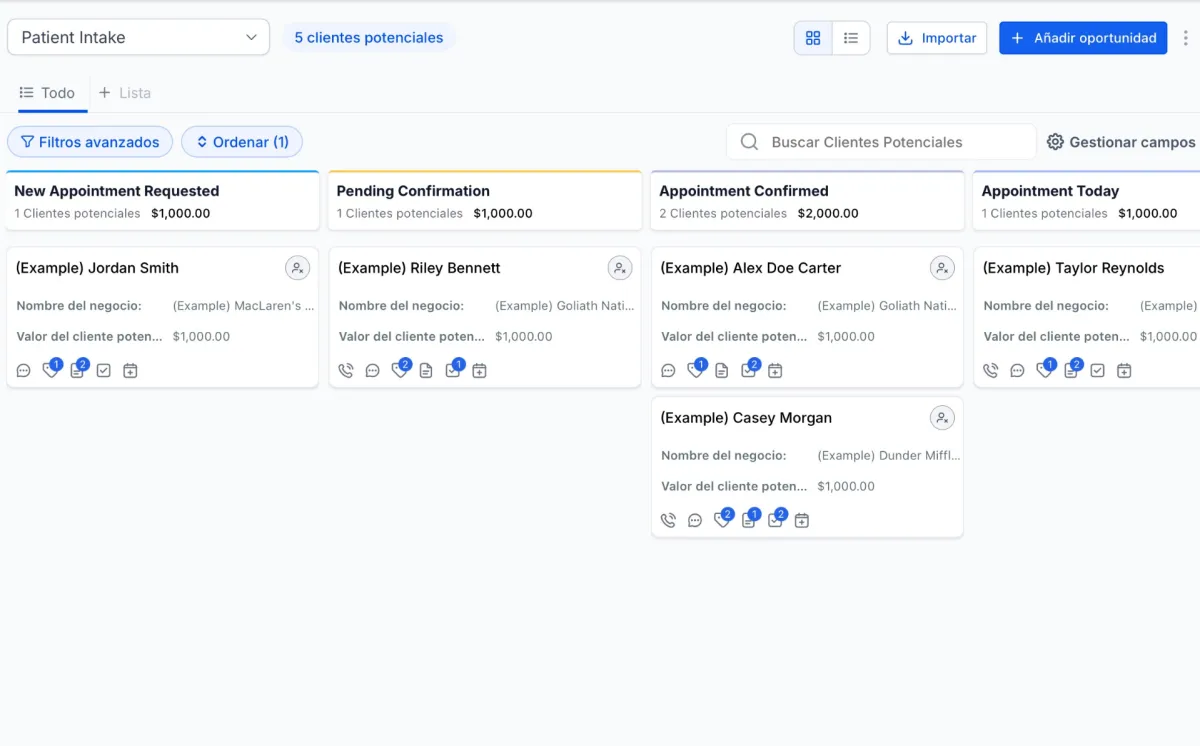Click the Añadir oportunidad button
This screenshot has width=1200, height=746.
1083,38
